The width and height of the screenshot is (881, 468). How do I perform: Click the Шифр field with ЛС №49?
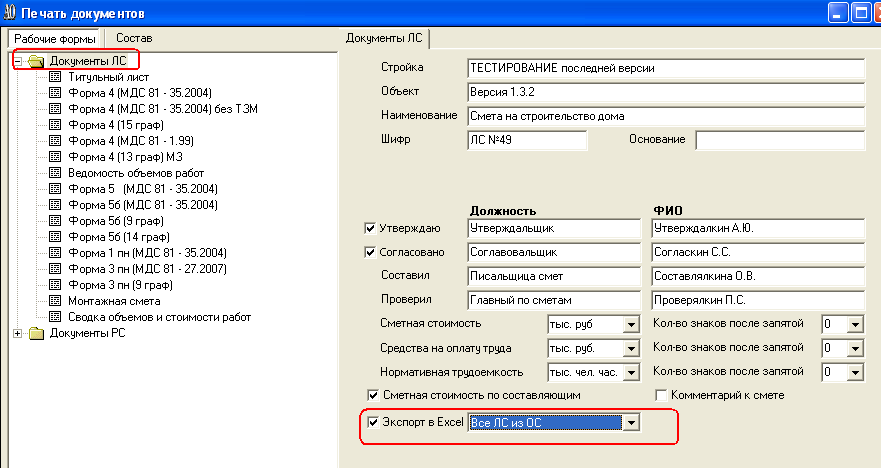click(x=527, y=140)
